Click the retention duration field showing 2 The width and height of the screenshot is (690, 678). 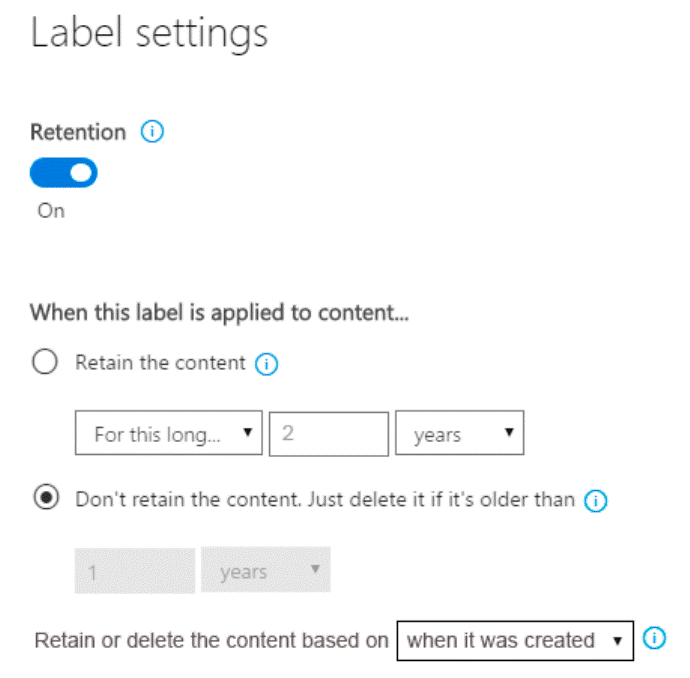tap(328, 434)
